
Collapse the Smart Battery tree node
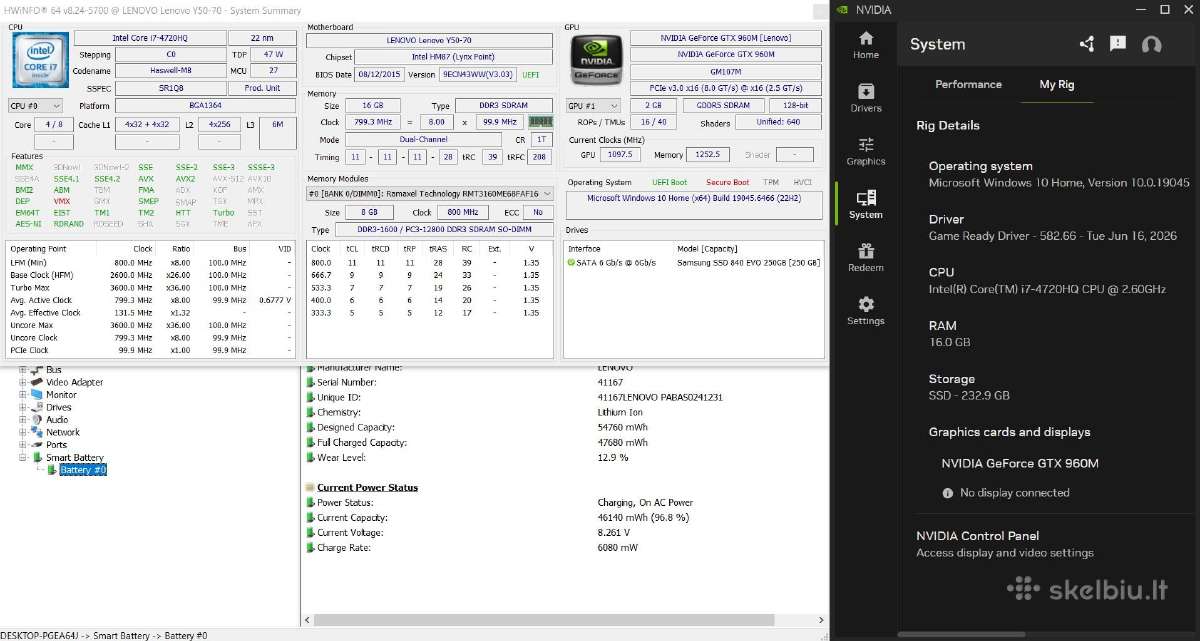point(23,457)
